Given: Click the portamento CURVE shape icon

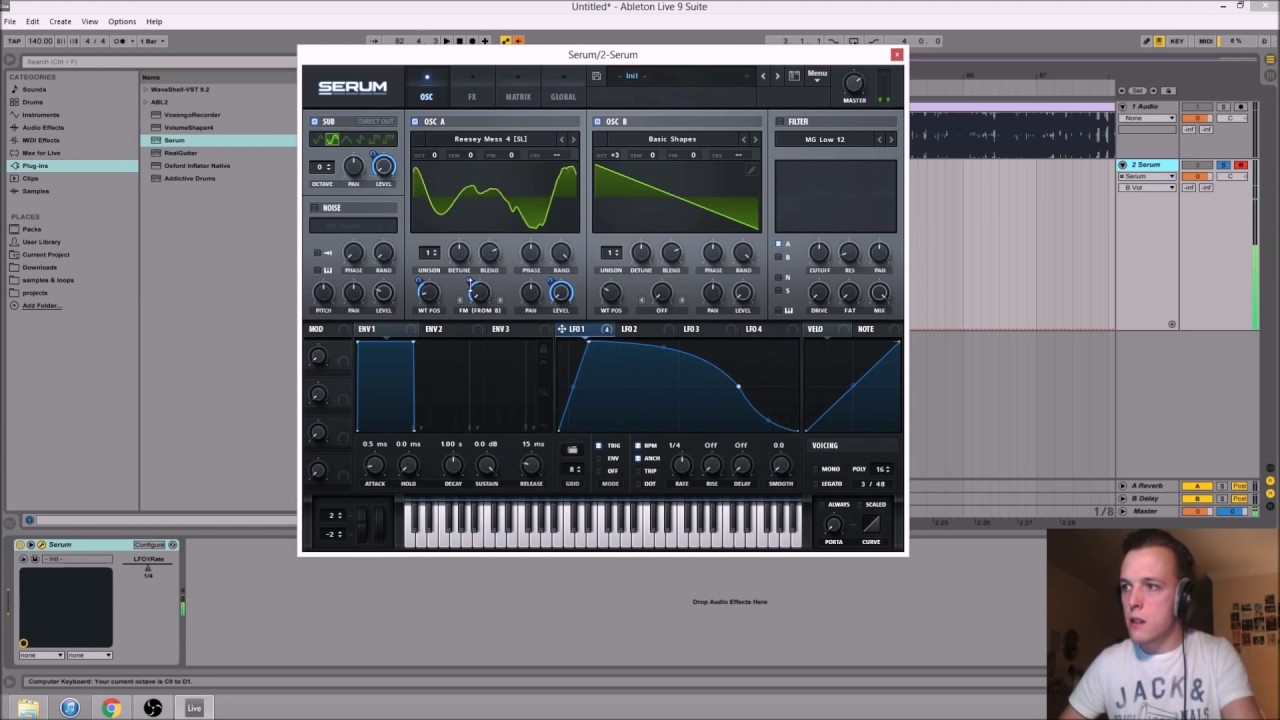Looking at the screenshot, I should (871, 525).
